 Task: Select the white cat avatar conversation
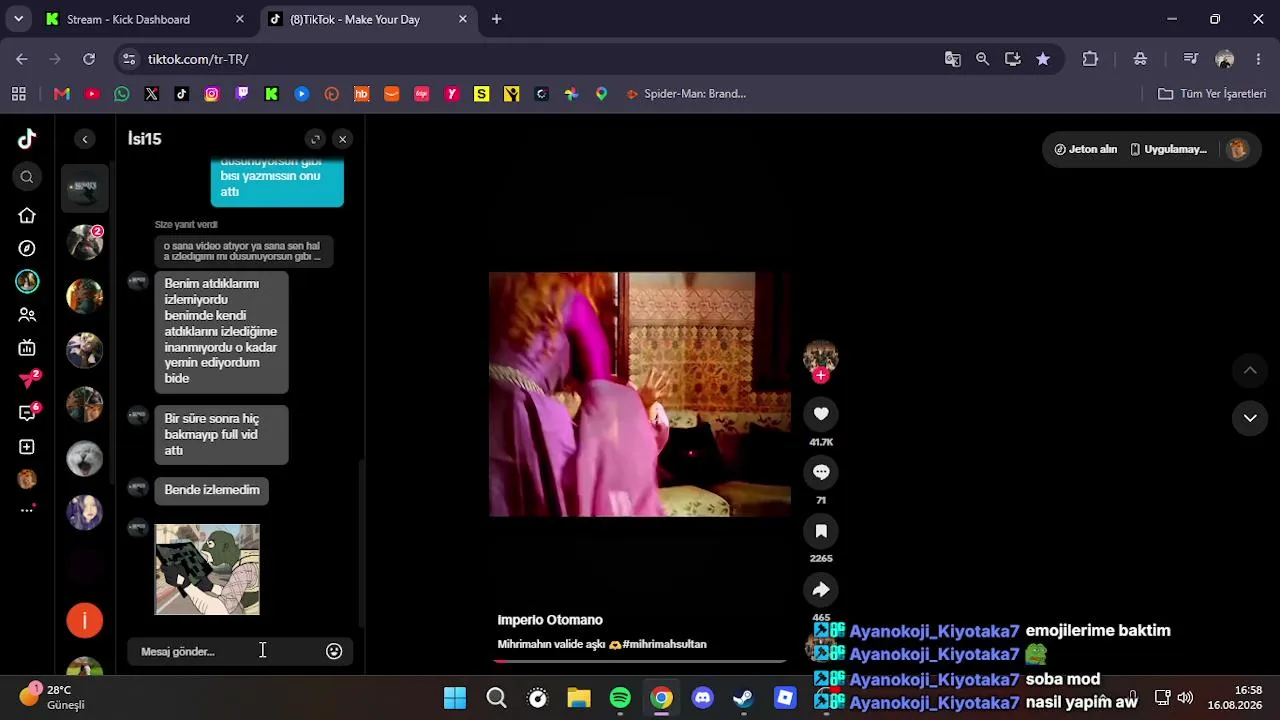[x=85, y=459]
